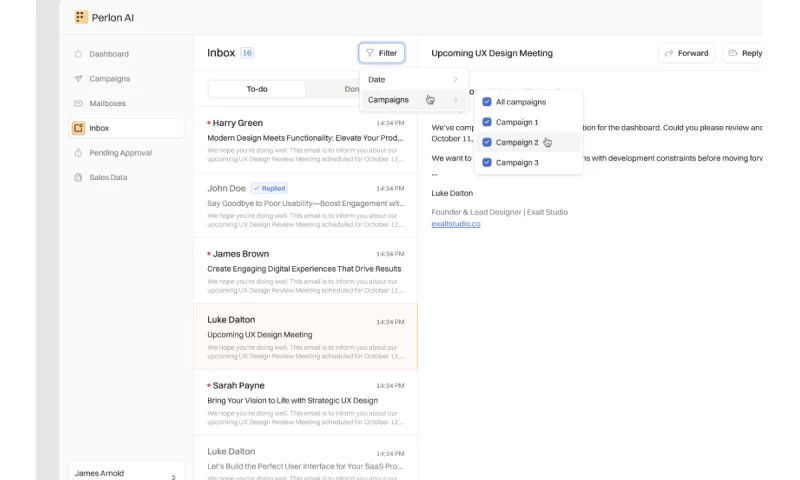Click the Reply button

tap(745, 53)
